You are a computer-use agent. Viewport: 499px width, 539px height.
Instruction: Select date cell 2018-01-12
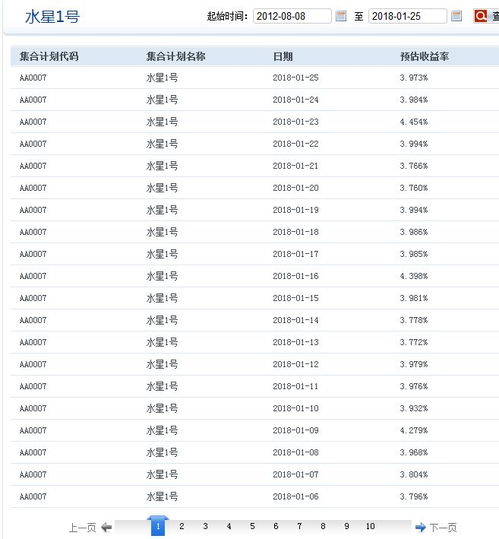[x=296, y=364]
